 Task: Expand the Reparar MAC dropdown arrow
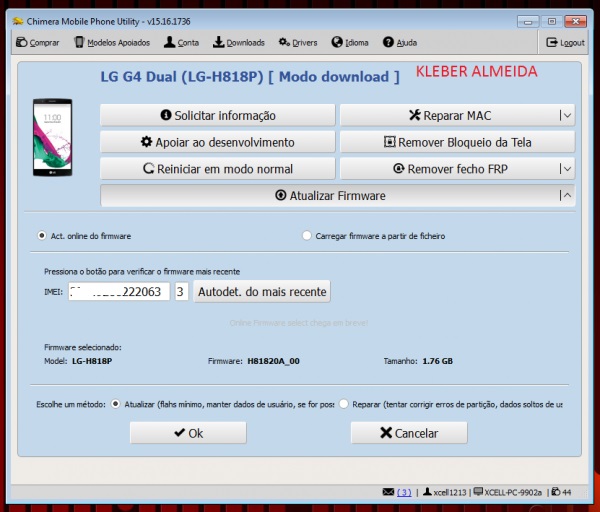click(567, 115)
